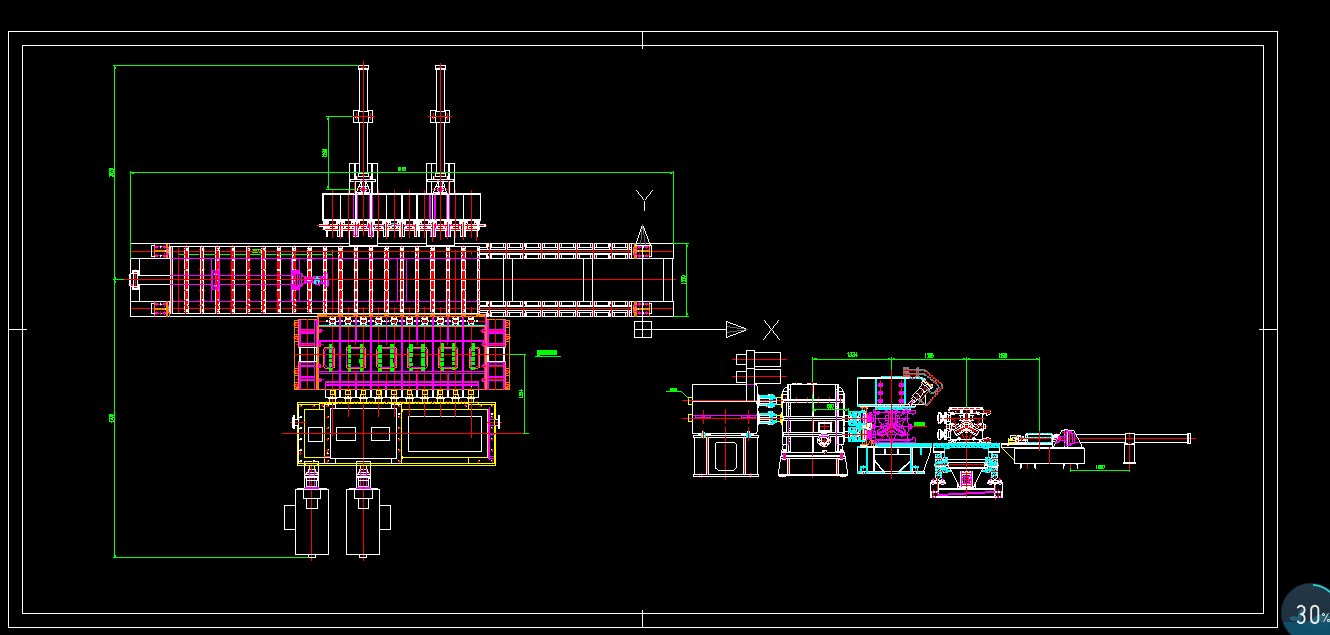This screenshot has height=635, width=1330.
Task: Select the X axis arrowhead of UCS icon
Action: point(736,329)
